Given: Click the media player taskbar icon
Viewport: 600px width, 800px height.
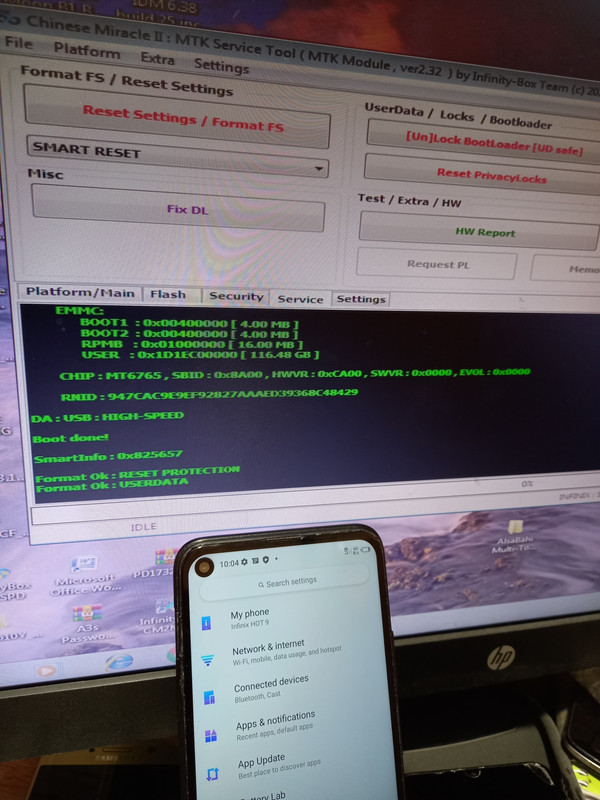Looking at the screenshot, I should tap(46, 670).
